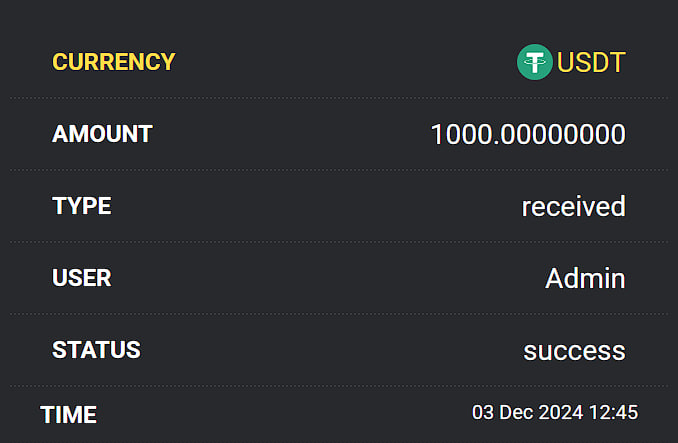Click the TIME label
The width and height of the screenshot is (678, 443).
(68, 415)
